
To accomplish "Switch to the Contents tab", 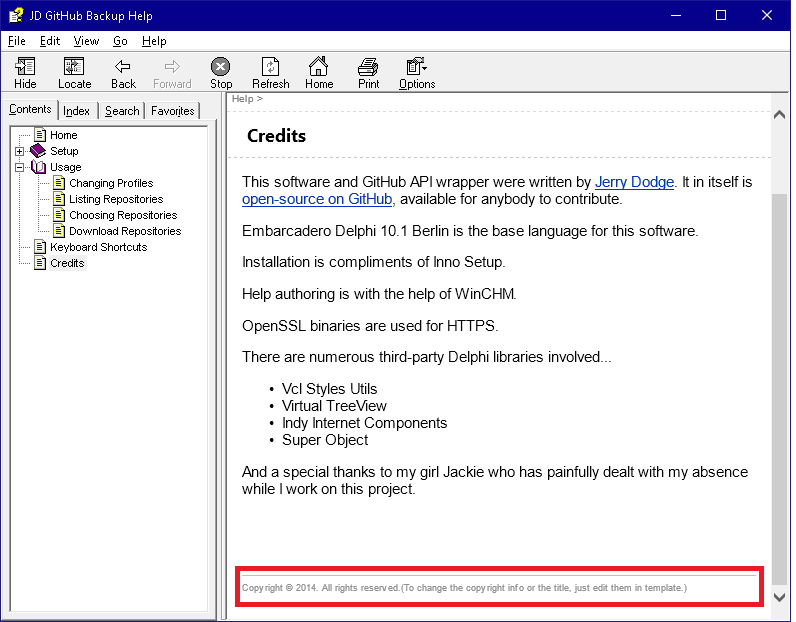I will tap(30, 109).
